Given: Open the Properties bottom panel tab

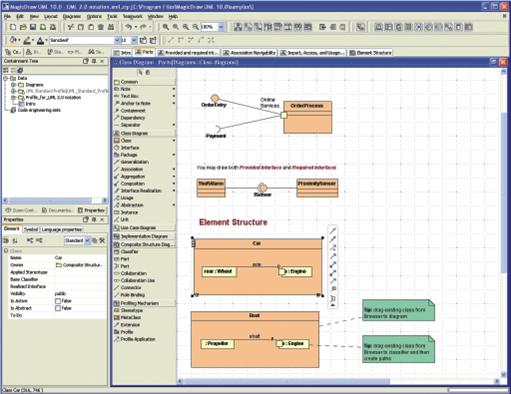Looking at the screenshot, I should [92, 210].
